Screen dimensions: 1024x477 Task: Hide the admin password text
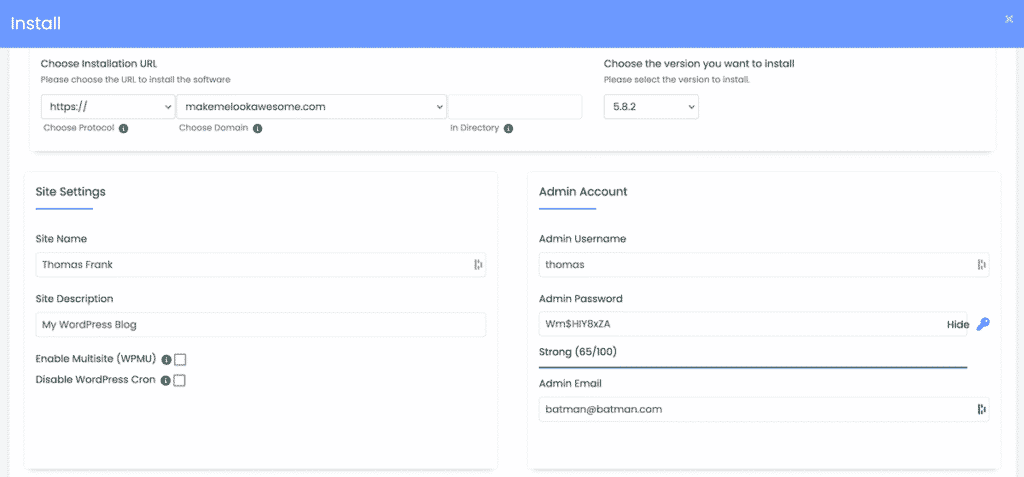pos(958,325)
